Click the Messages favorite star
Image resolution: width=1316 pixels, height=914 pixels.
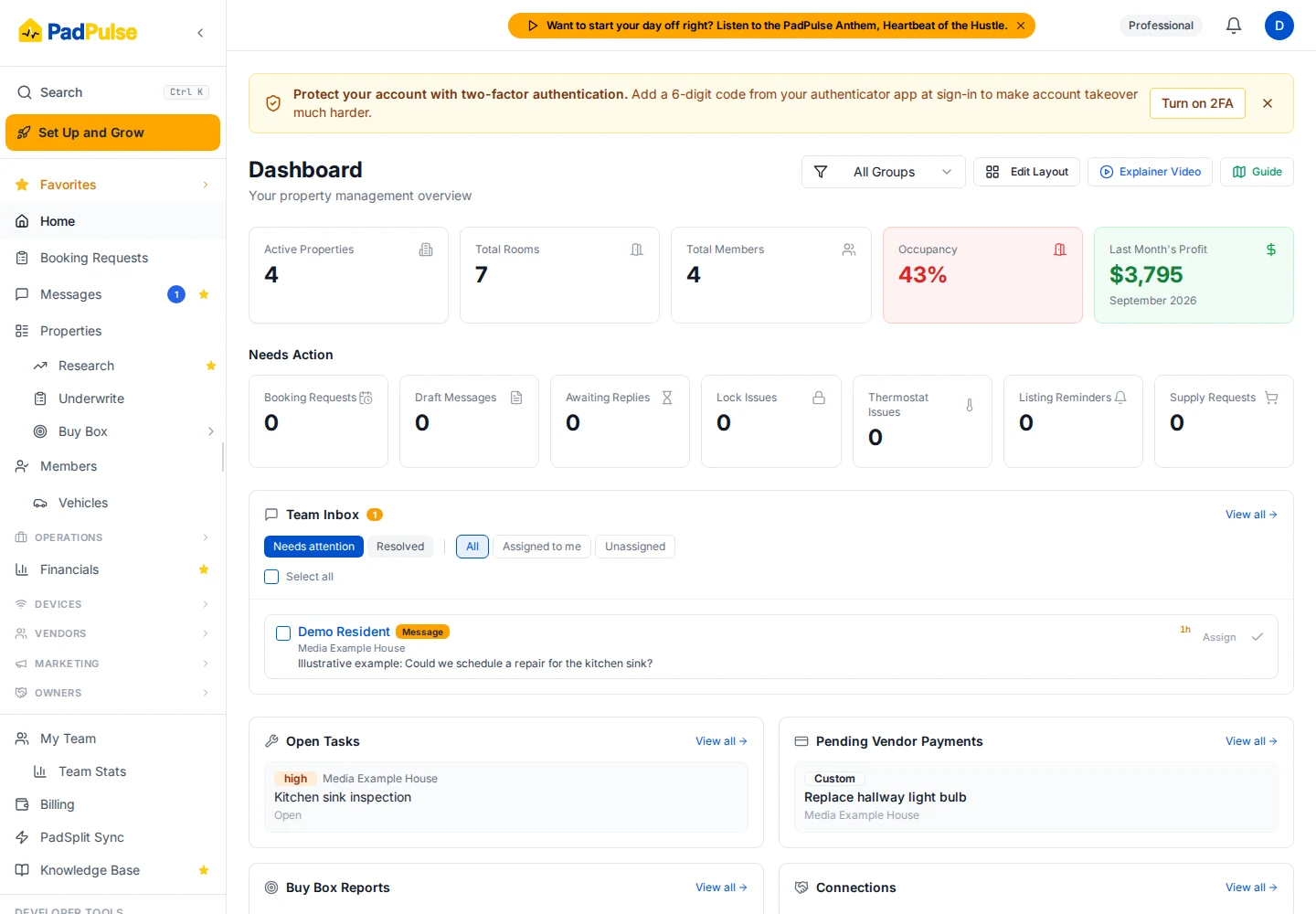pyautogui.click(x=204, y=294)
